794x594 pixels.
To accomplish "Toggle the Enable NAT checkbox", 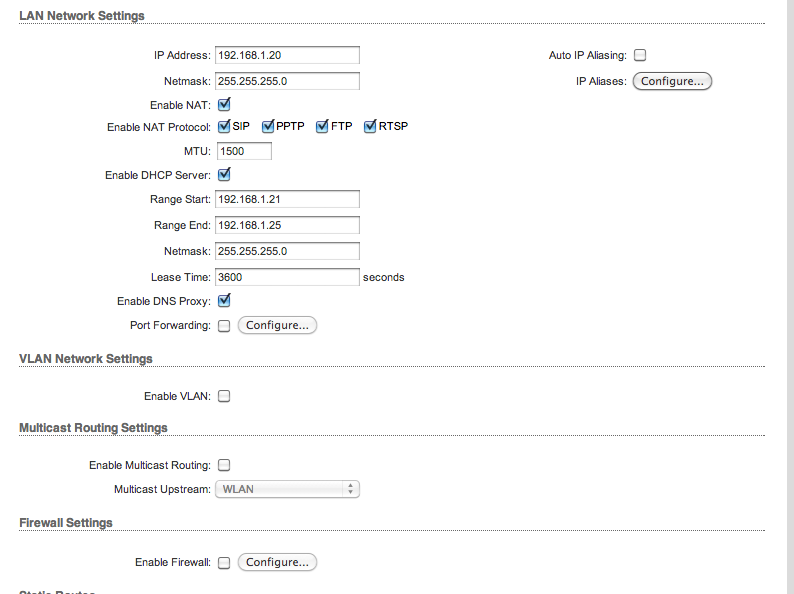I will (224, 104).
